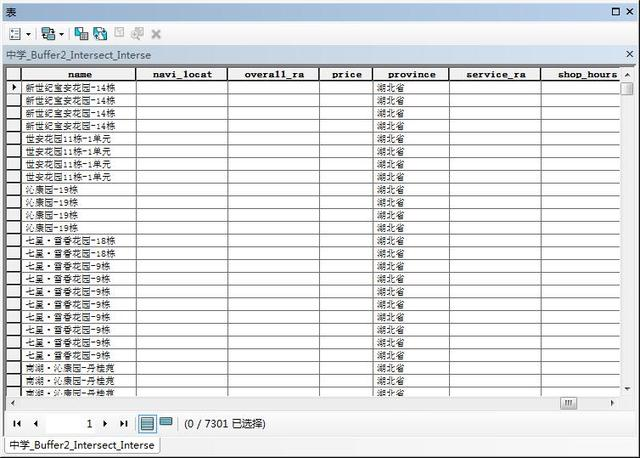Click the horizontal scrollbar thumb

pos(569,403)
